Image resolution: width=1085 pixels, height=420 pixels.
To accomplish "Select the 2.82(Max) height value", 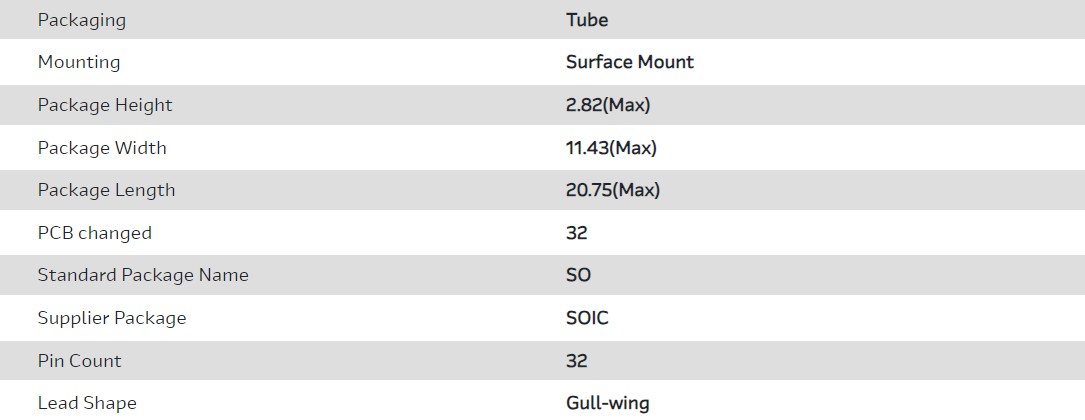I will pos(608,105).
